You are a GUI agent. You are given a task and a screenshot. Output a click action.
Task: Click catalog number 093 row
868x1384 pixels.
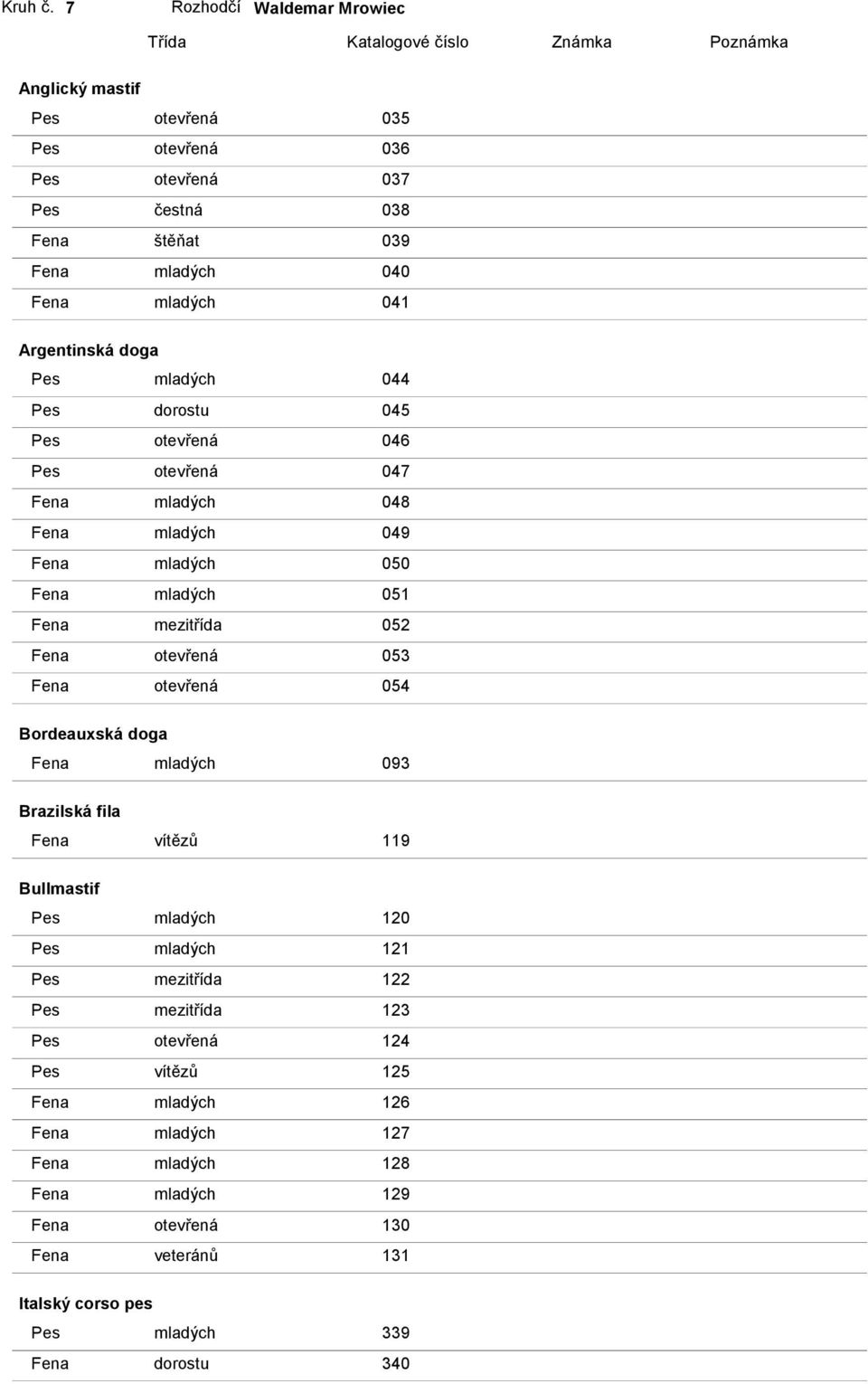(x=439, y=763)
